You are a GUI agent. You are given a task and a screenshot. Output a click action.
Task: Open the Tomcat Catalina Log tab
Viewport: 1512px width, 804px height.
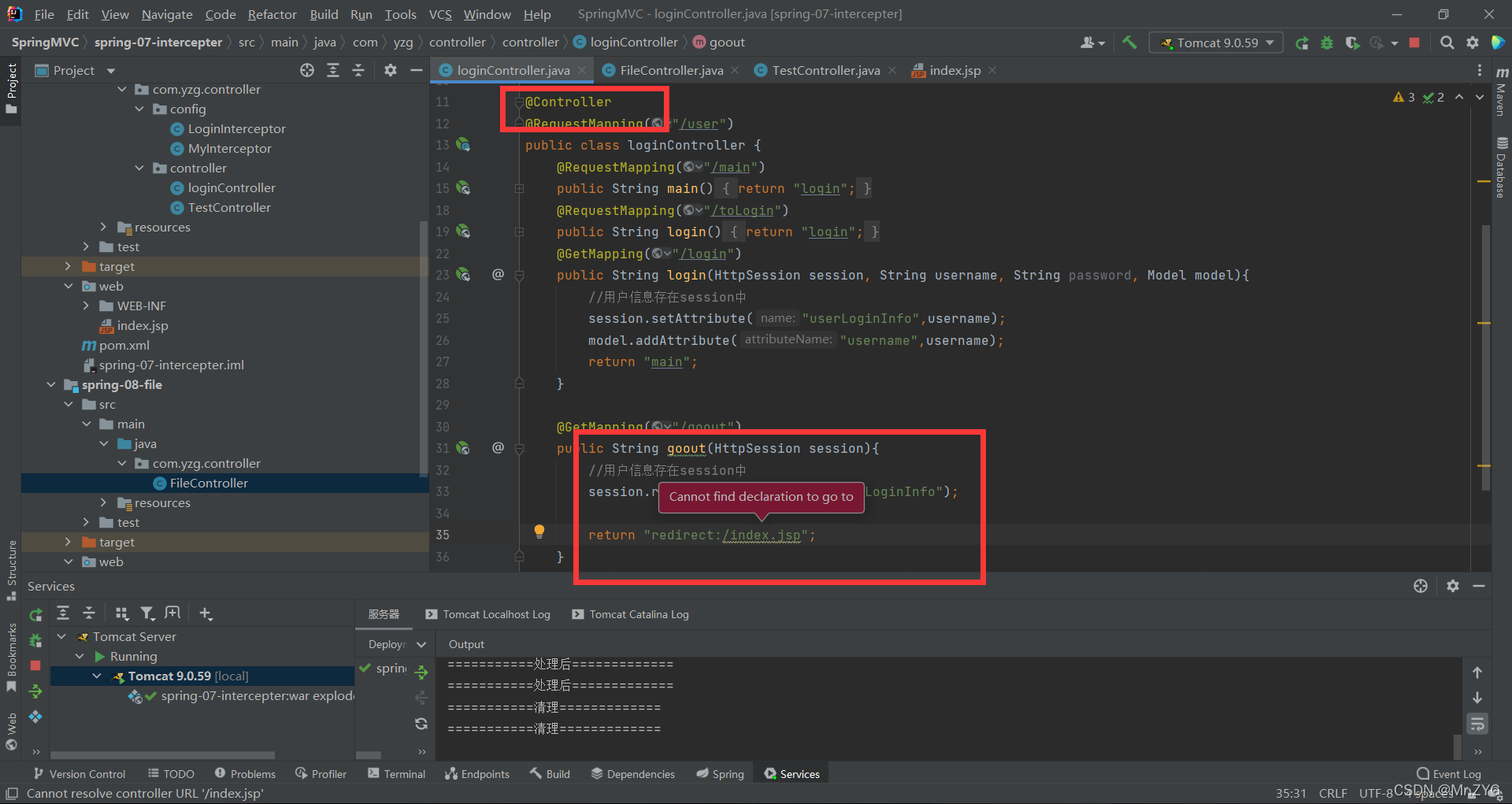[x=630, y=614]
